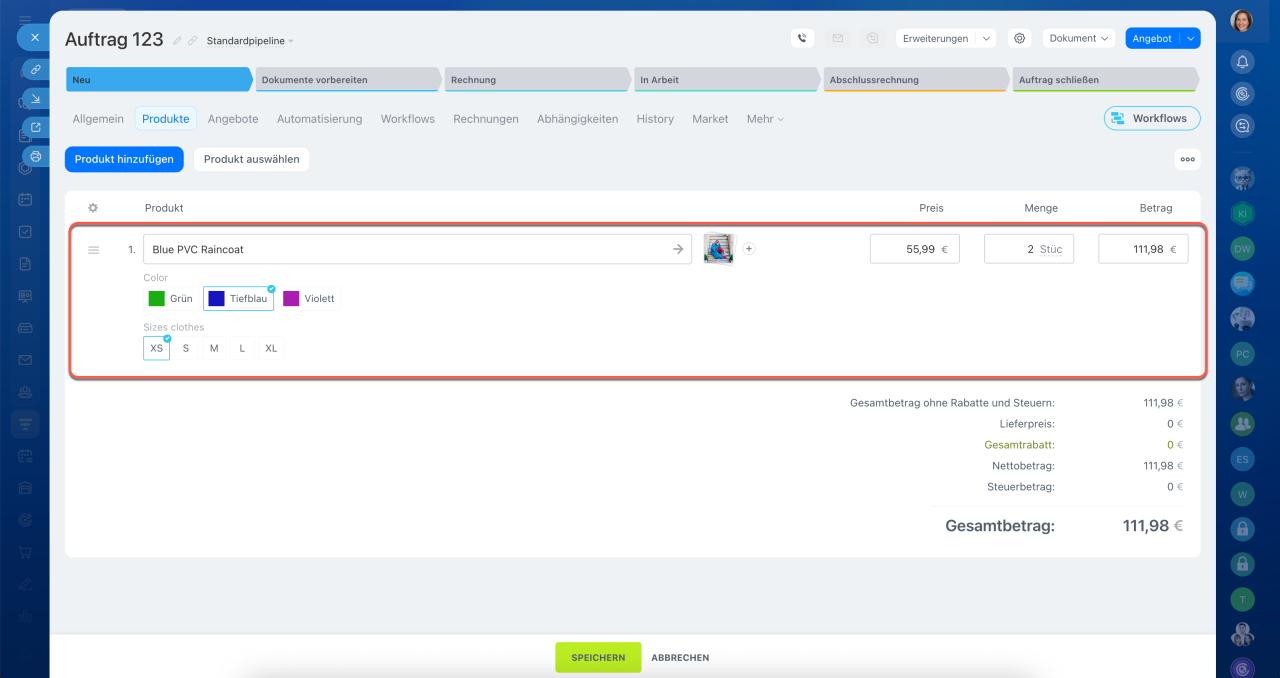Click the email envelope icon button
Viewport: 1280px width, 678px height.
[838, 38]
